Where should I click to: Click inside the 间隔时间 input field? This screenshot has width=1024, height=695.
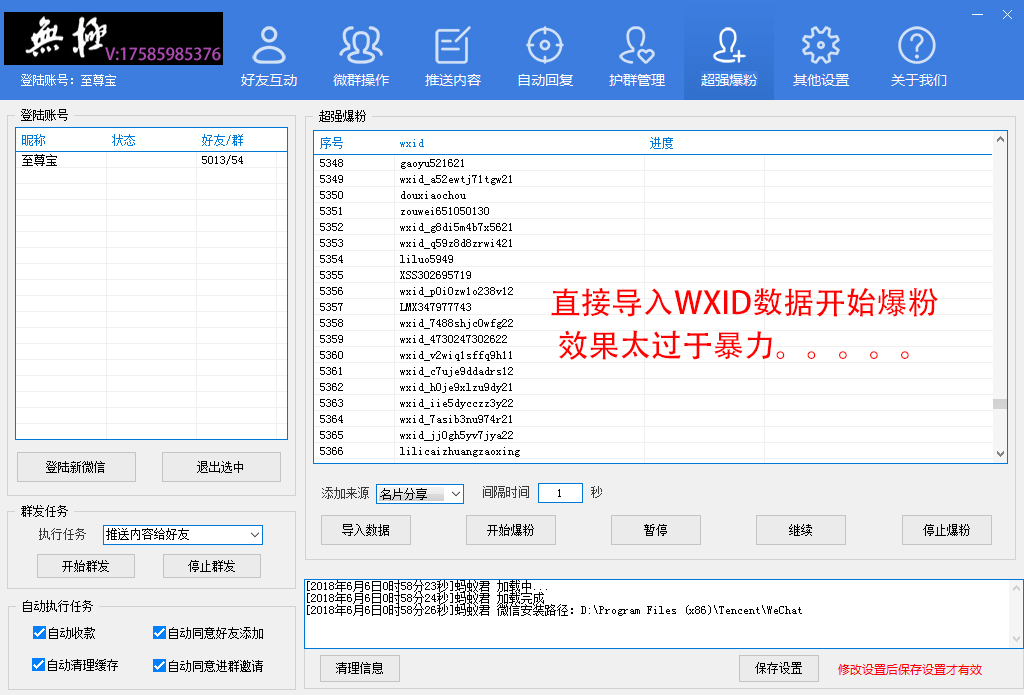560,493
